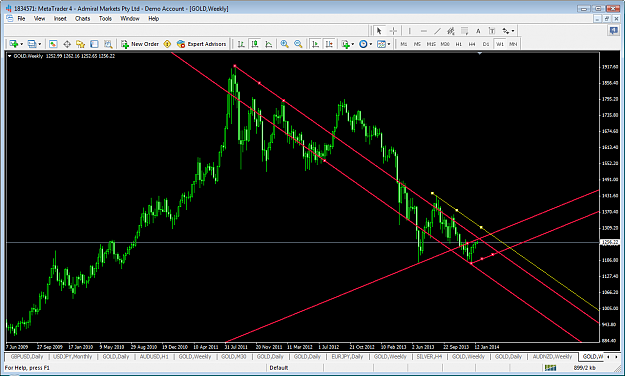Image resolution: width=625 pixels, height=376 pixels.
Task: Expand the Templates dropdown arrow
Action: 389,44
